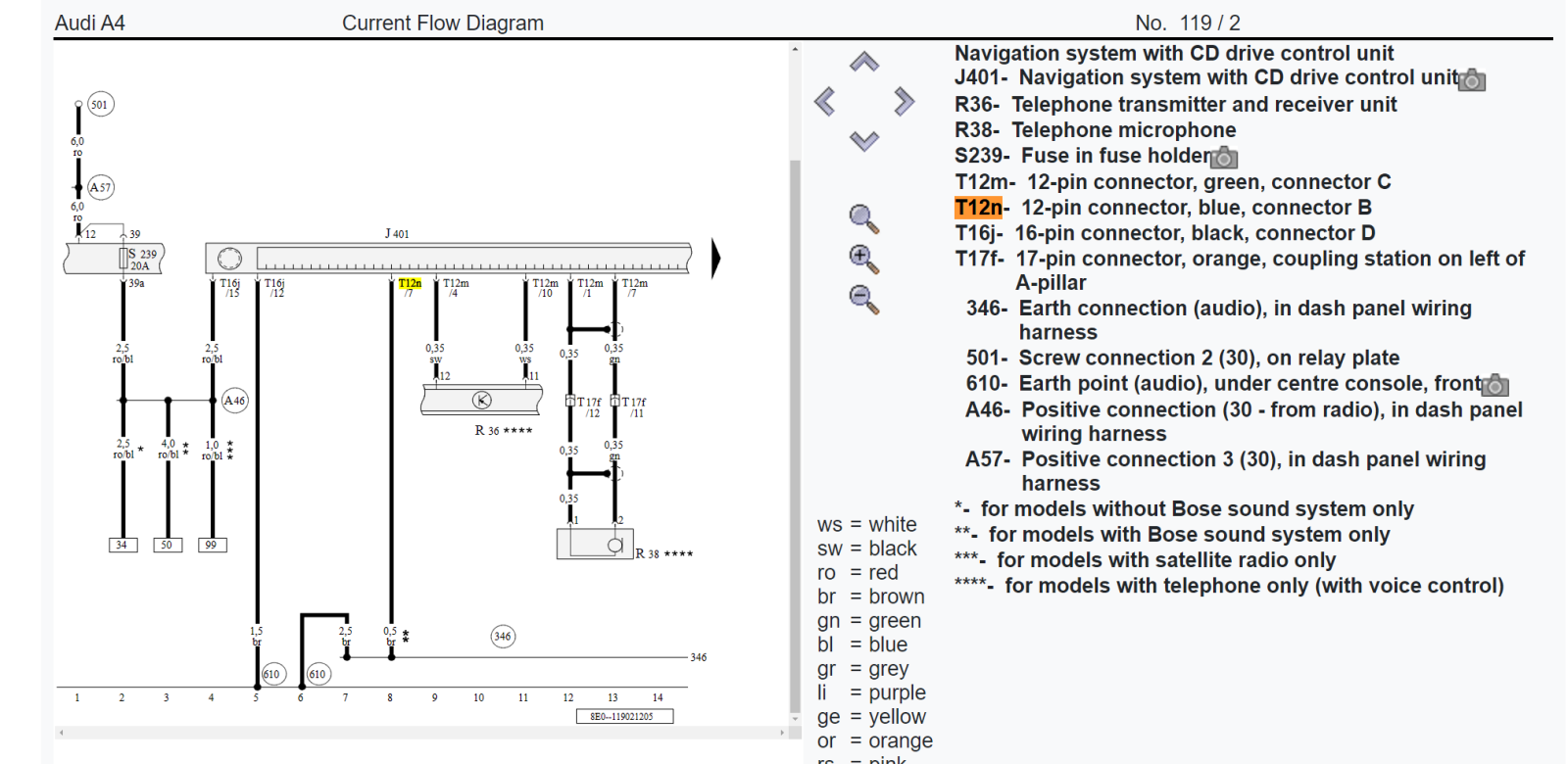Click the diagram vertical scrollbar thumb

(x=795, y=436)
